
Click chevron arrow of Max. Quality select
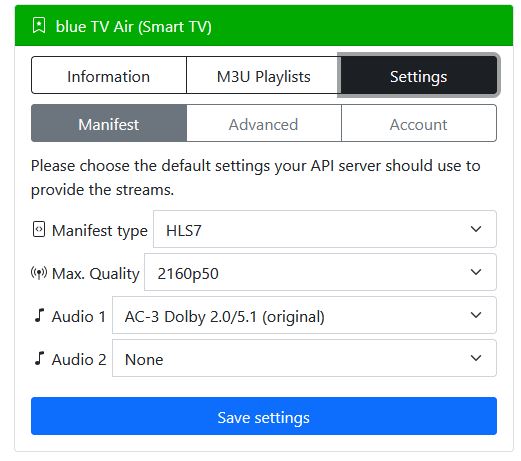pyautogui.click(x=476, y=272)
